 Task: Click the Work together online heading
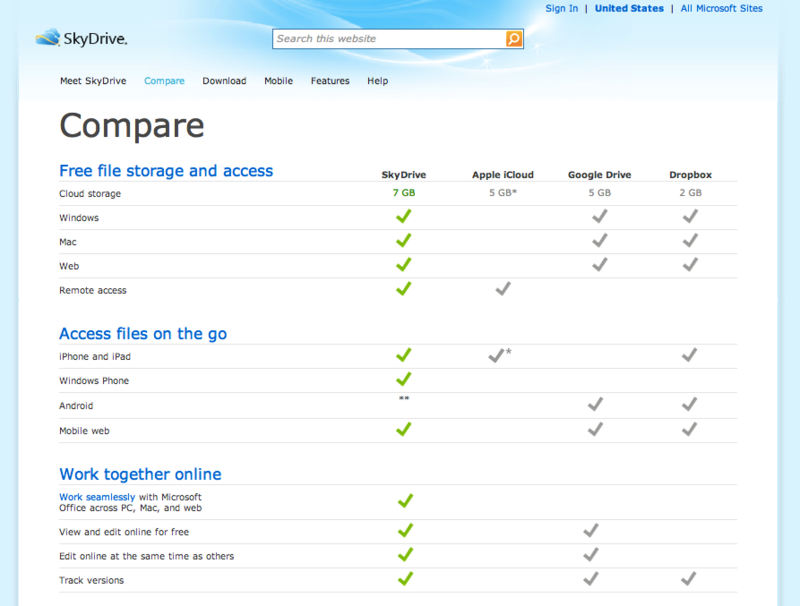(x=140, y=474)
